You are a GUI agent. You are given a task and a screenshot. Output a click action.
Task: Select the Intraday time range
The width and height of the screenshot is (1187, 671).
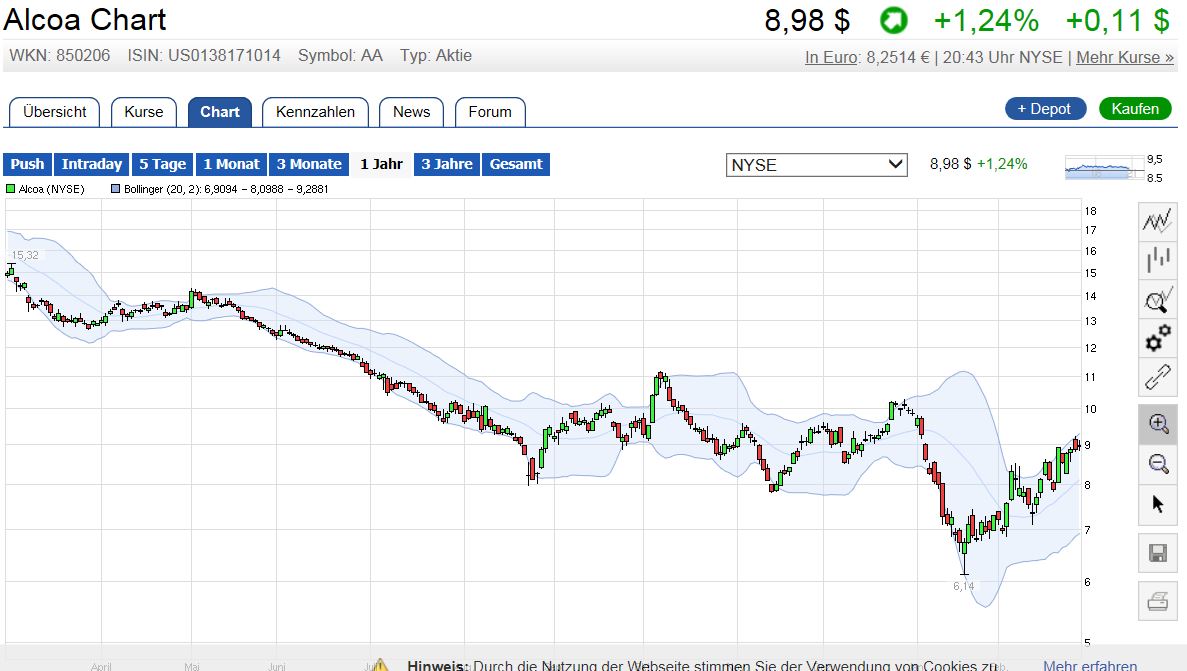[92, 164]
